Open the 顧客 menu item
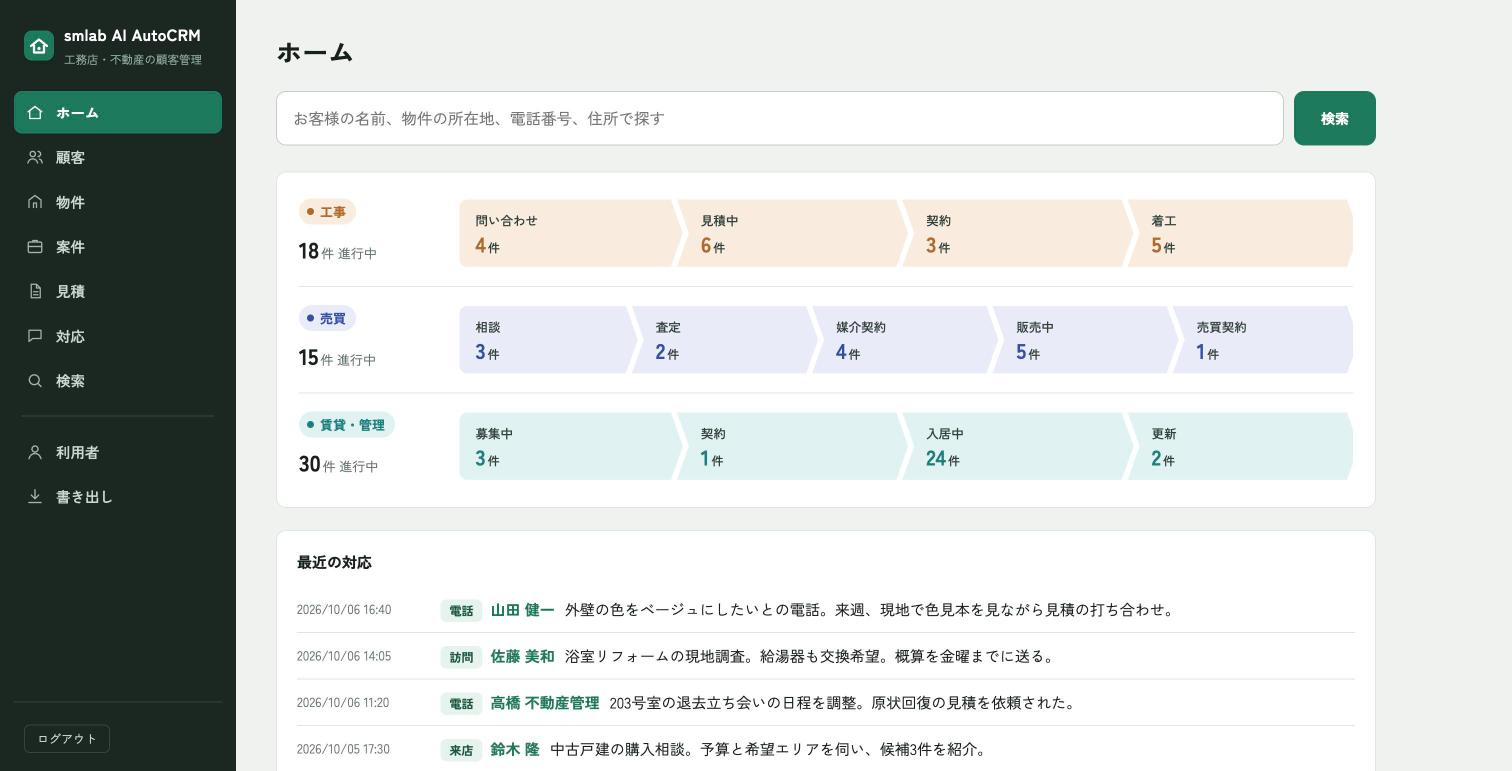This screenshot has width=1512, height=771. pos(118,158)
